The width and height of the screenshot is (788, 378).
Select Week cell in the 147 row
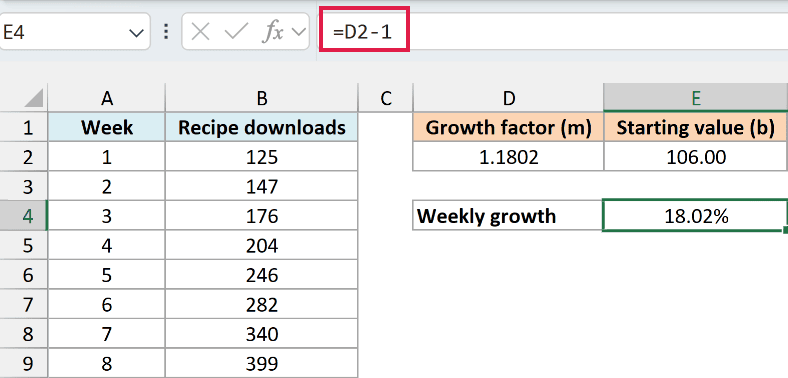click(x=107, y=186)
